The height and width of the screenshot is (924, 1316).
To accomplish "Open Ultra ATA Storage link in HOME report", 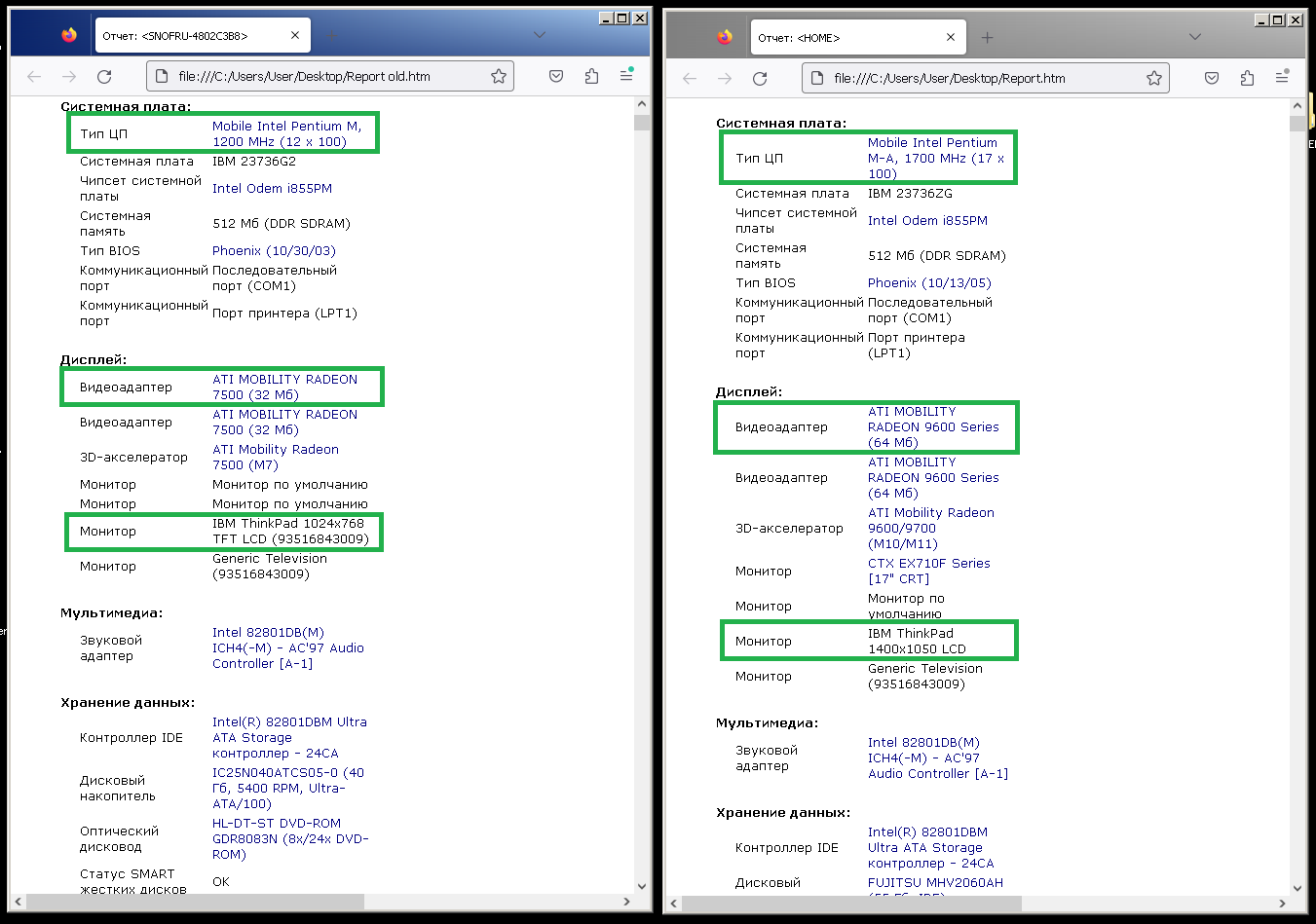I will click(931, 847).
